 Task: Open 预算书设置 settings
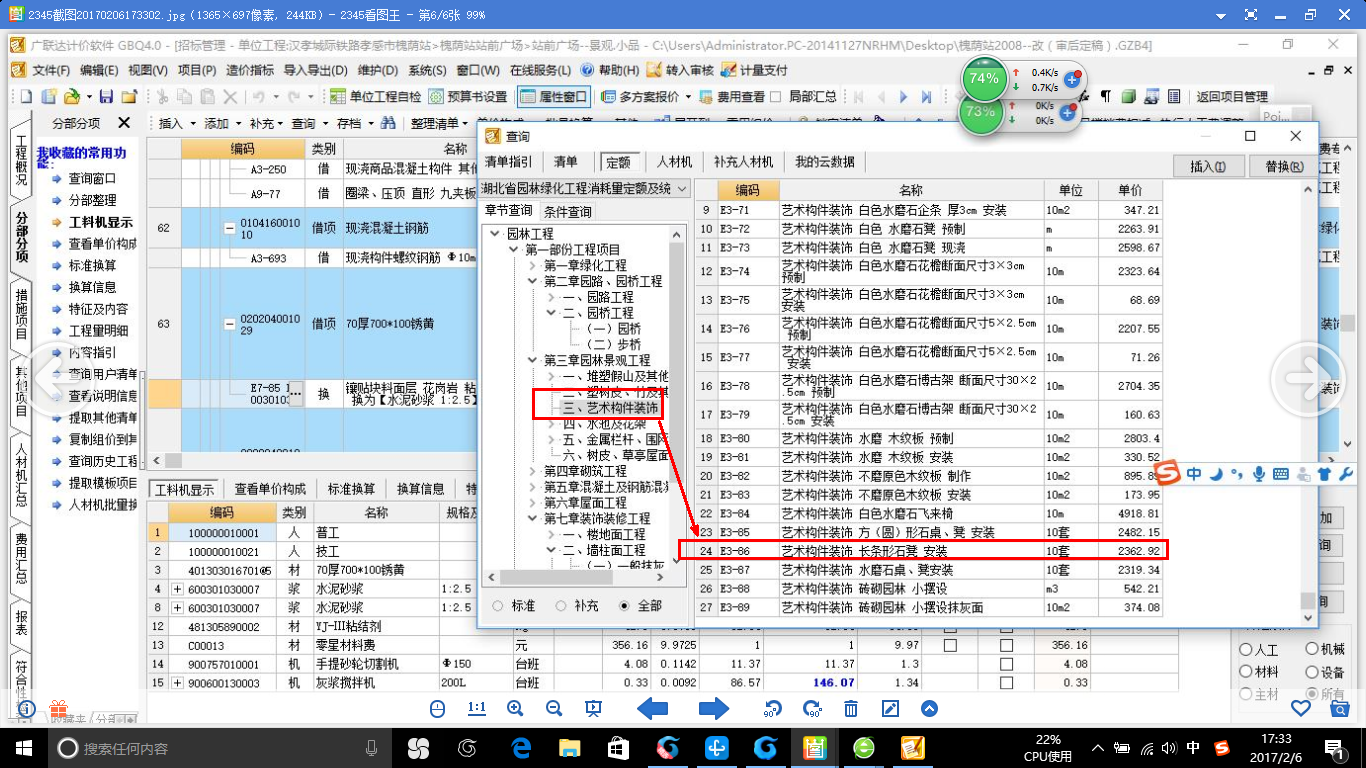point(468,97)
